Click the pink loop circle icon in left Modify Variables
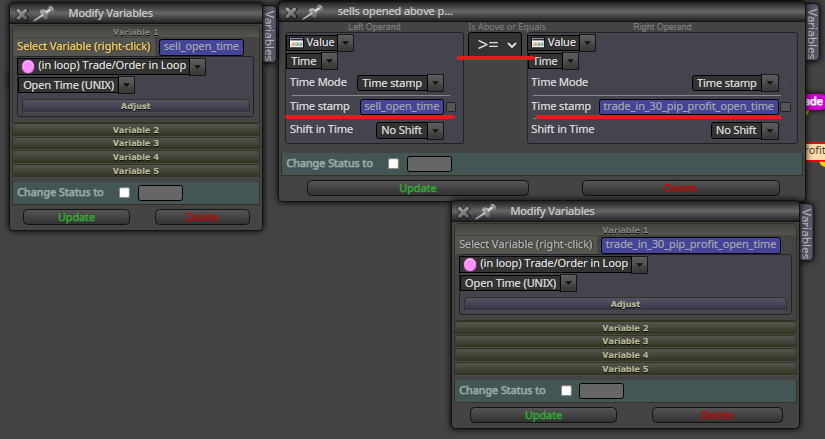This screenshot has height=439, width=825. click(x=28, y=66)
